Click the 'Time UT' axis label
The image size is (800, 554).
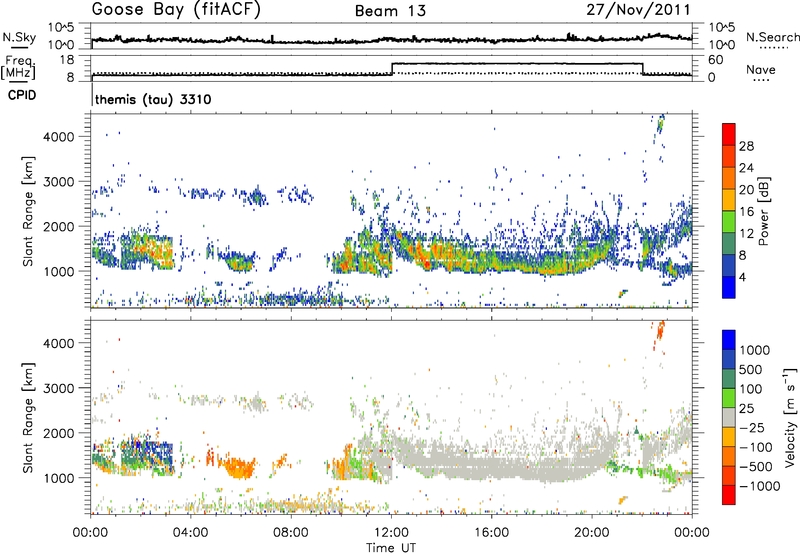tap(391, 548)
